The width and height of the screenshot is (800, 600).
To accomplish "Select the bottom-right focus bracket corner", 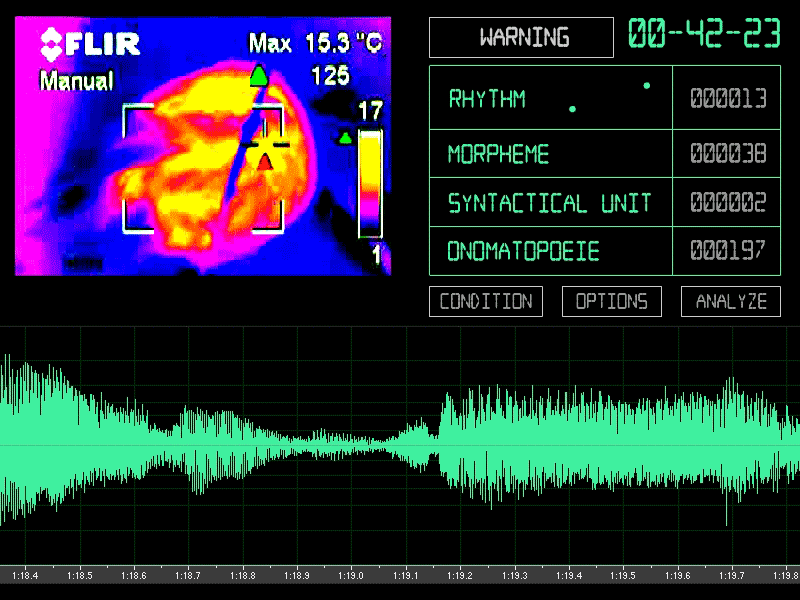I will point(277,223).
